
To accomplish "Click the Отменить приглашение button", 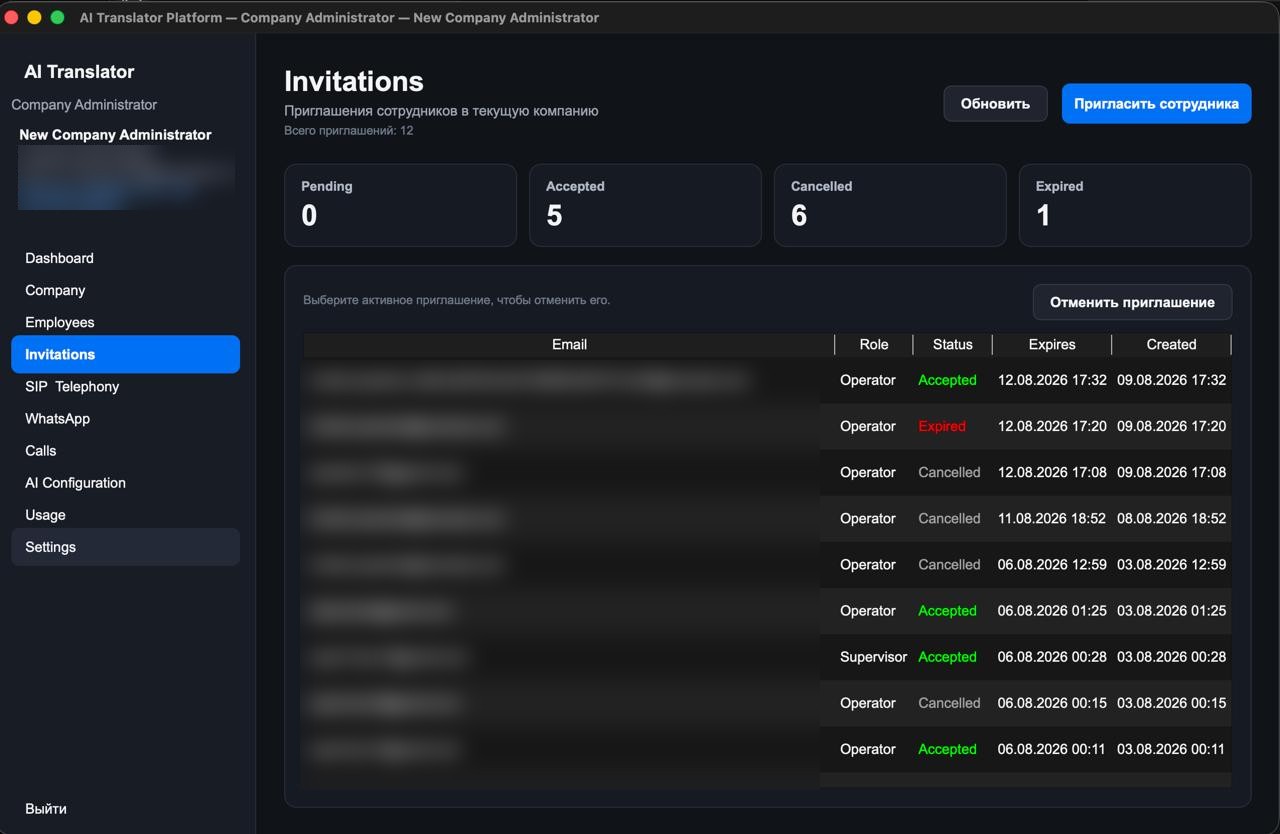I will pyautogui.click(x=1132, y=302).
